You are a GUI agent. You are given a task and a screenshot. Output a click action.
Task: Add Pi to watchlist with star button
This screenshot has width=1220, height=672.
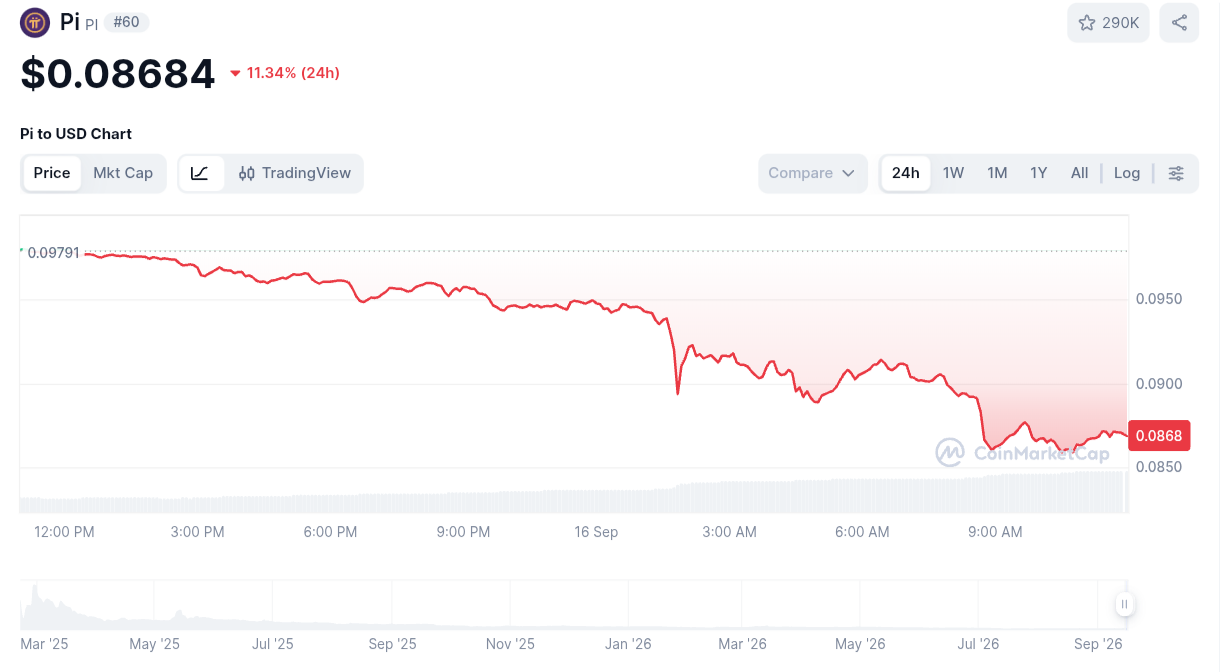[1109, 23]
